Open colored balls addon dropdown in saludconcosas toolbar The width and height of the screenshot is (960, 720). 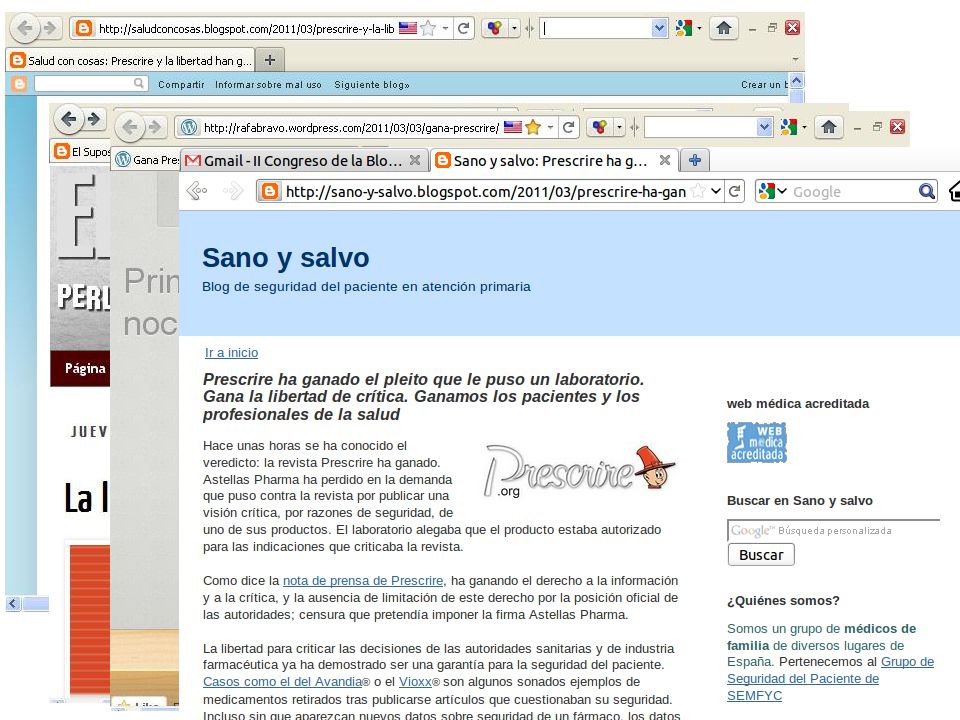(514, 28)
